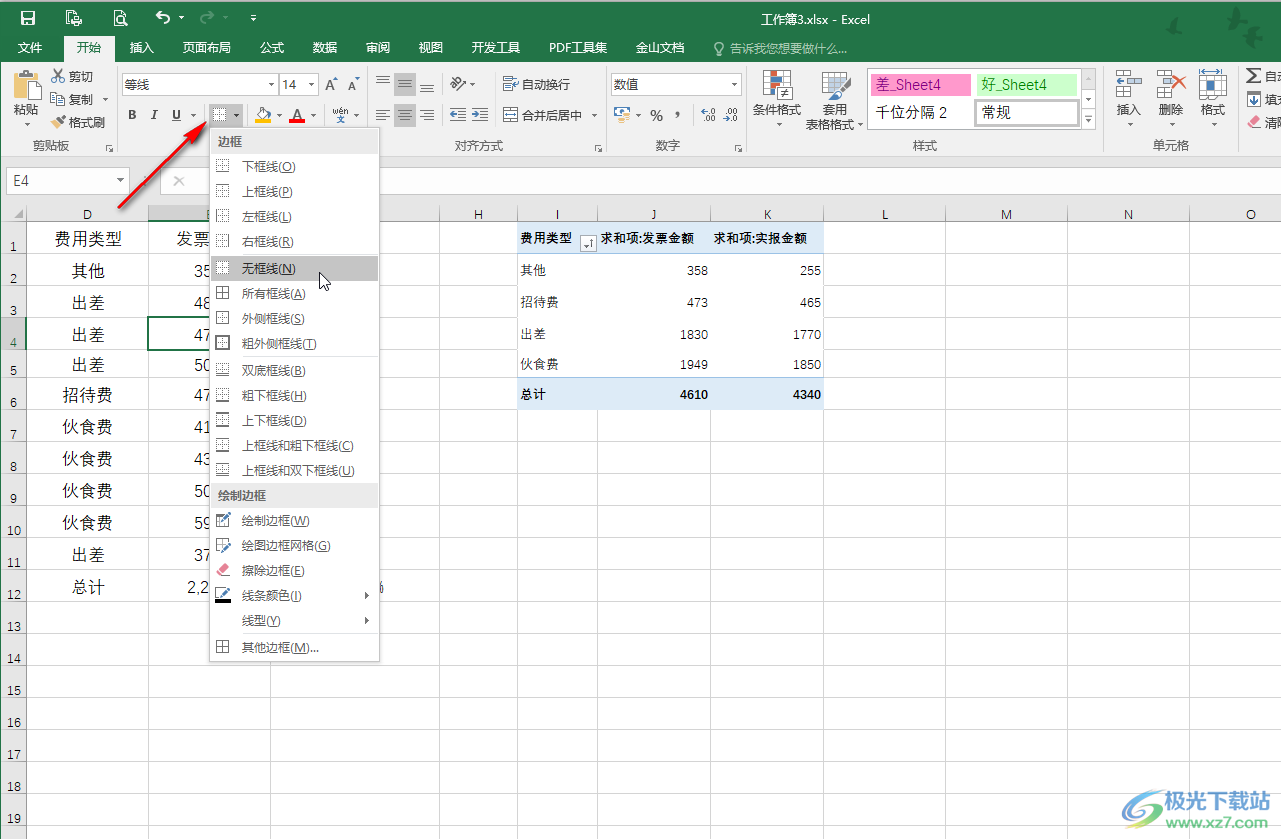Screen dimensions: 1281x839
Task: Click the Format Painter (格式刷) brush
Action: pos(58,122)
